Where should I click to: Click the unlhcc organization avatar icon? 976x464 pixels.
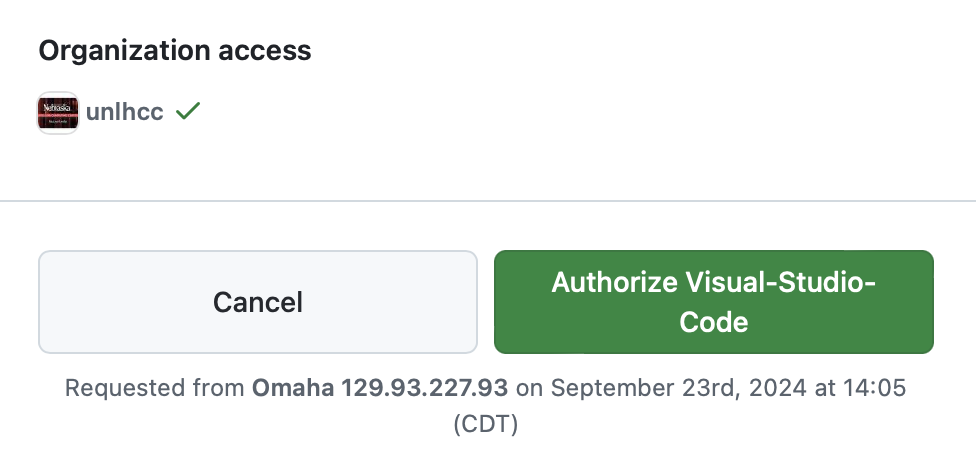(58, 113)
